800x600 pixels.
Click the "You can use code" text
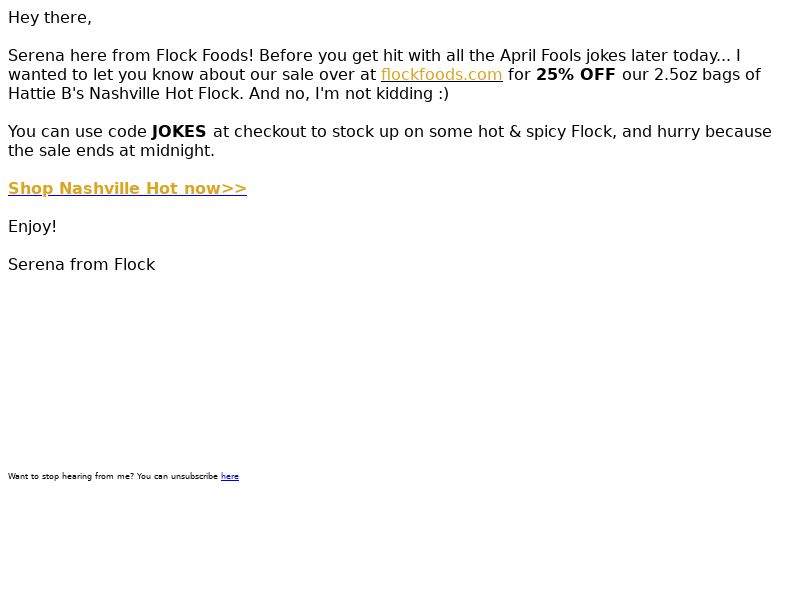pos(78,132)
